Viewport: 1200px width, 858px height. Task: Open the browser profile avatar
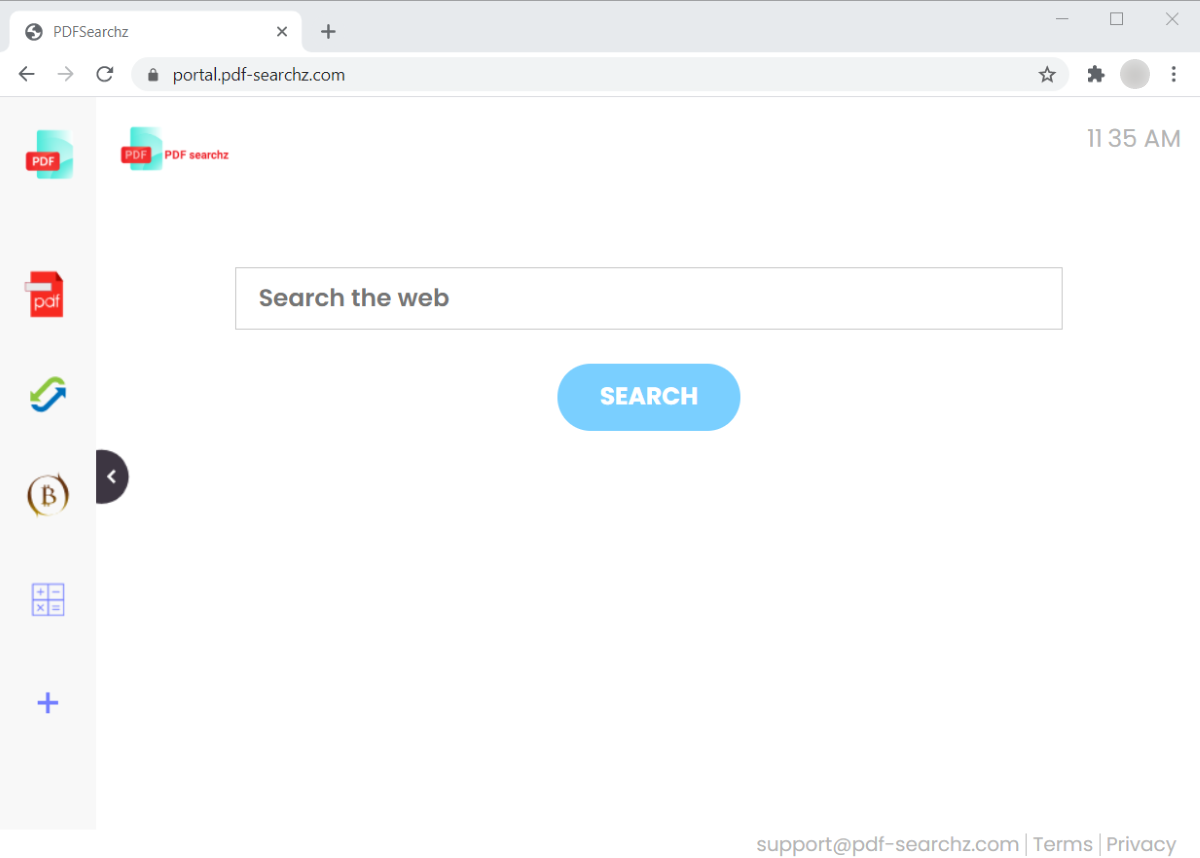[x=1135, y=74]
